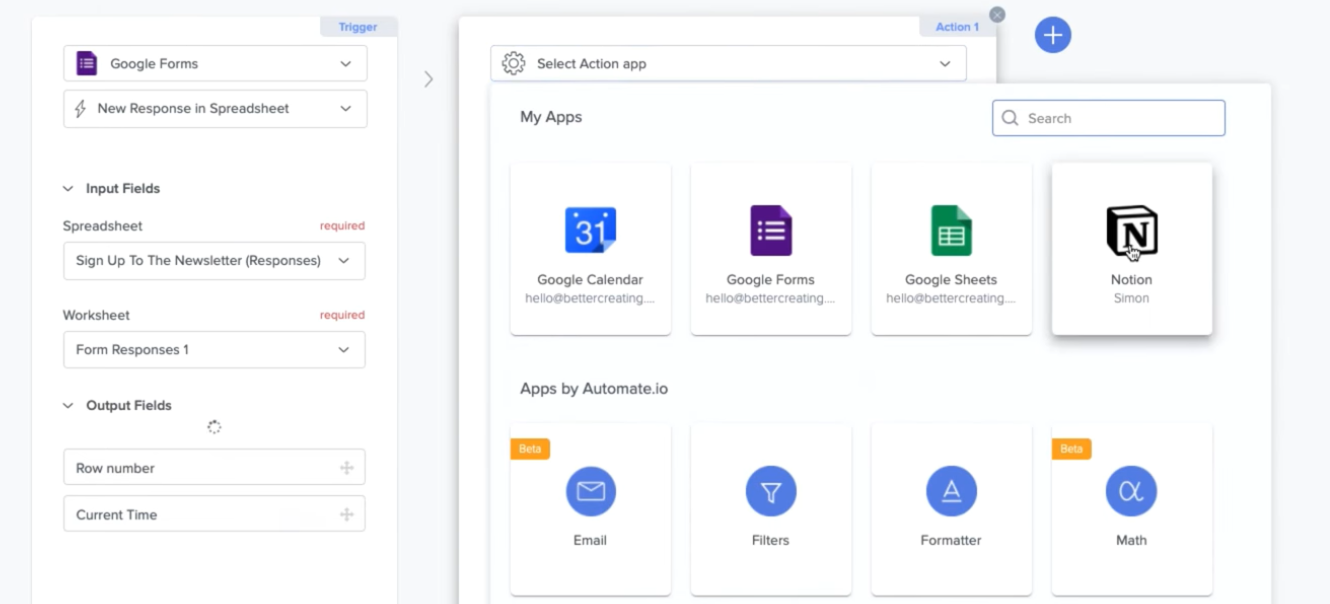
Task: Pick the Formatter app icon
Action: pyautogui.click(x=951, y=491)
